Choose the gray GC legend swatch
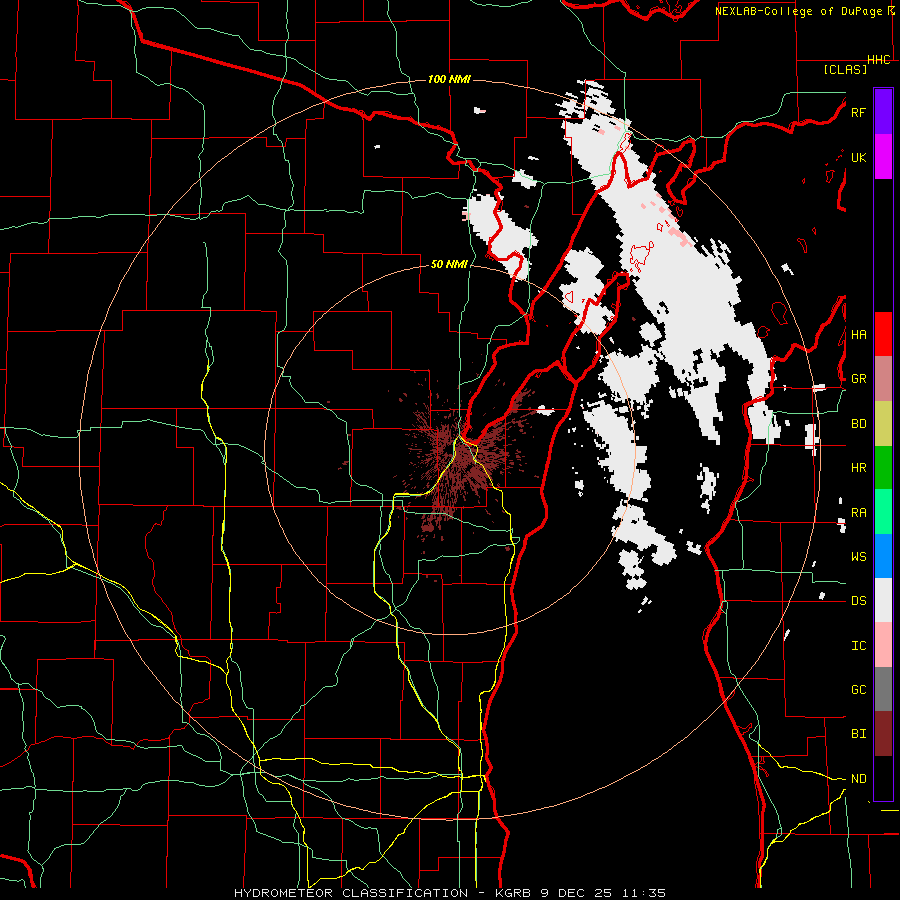Viewport: 900px width, 900px height. [x=883, y=689]
